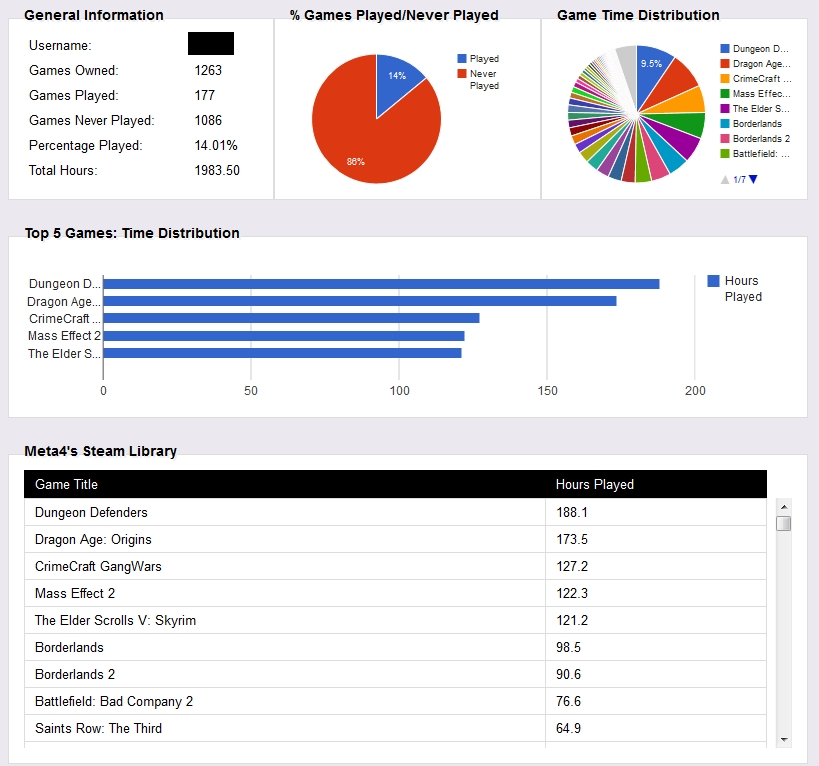
Task: Click the 1/7 legend page indicator
Action: pos(739,180)
